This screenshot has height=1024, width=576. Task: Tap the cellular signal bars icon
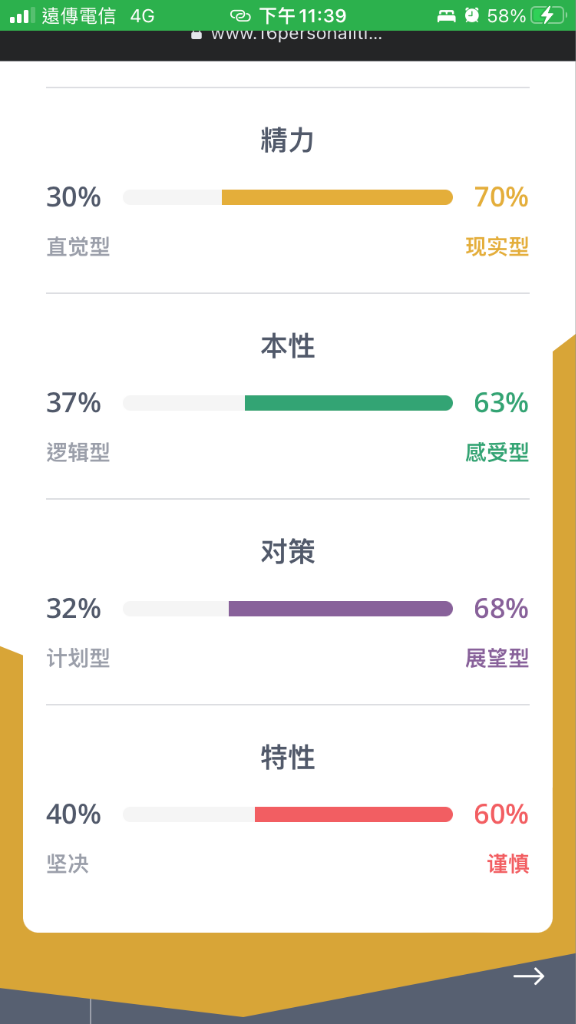click(x=22, y=16)
